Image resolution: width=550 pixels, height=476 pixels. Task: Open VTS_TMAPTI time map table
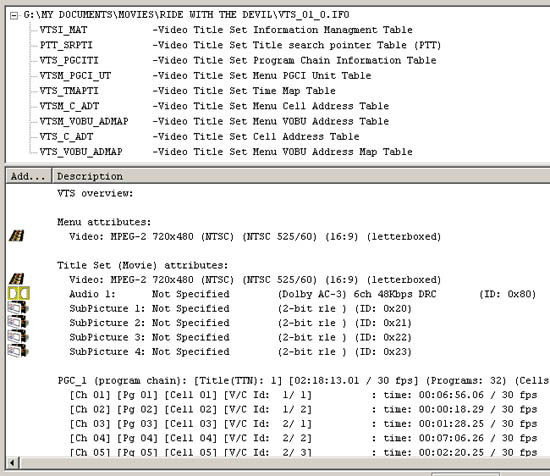[x=69, y=91]
